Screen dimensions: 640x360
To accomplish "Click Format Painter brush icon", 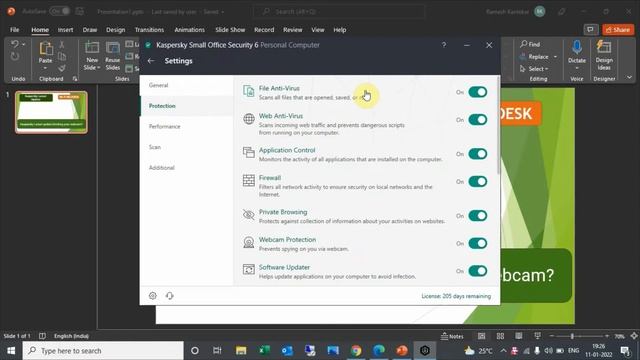I will tap(62, 68).
